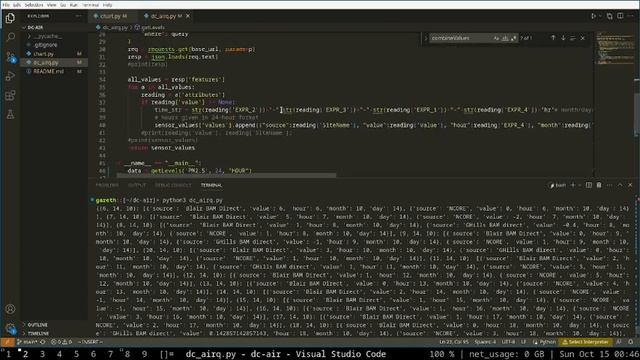Open Explorer panel more actions ellipsis

pyautogui.click(x=78, y=16)
